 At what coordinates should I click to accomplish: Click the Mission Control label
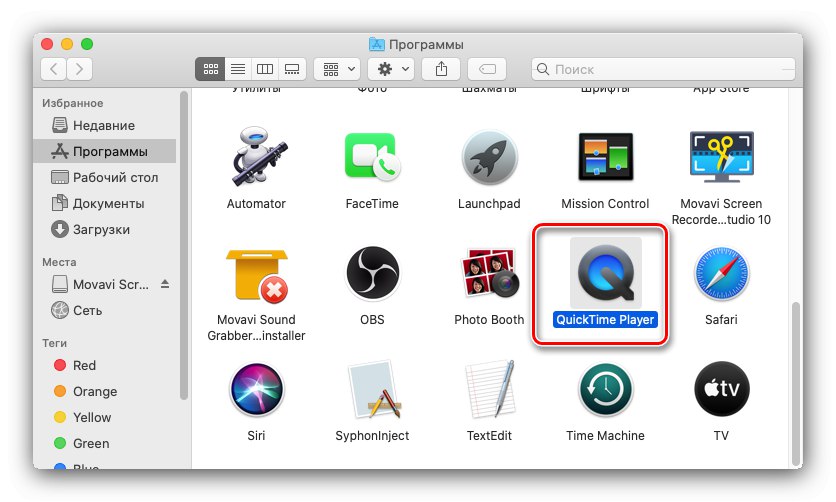[605, 204]
